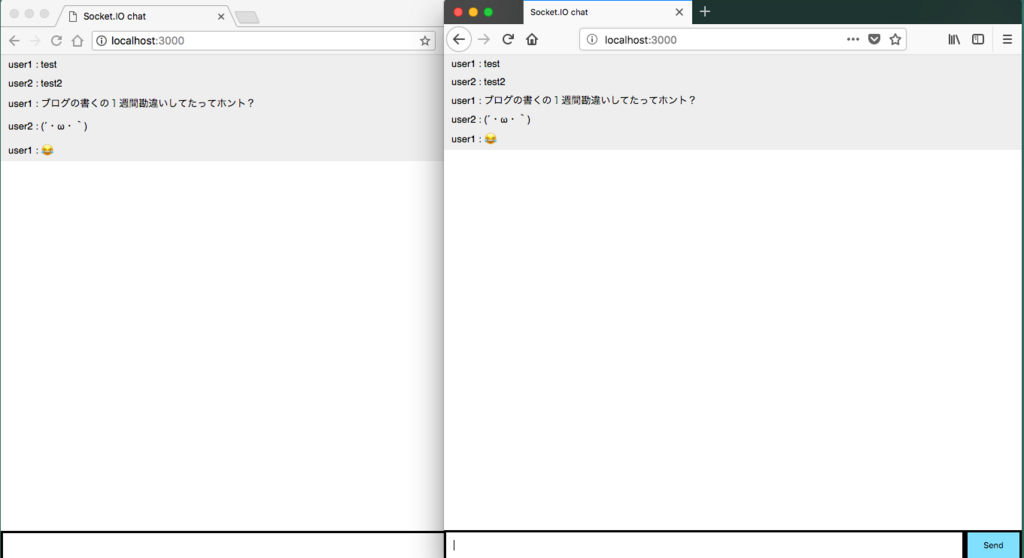Save the page to Pocket in Firefox
Viewport: 1024px width, 558px height.
[874, 39]
